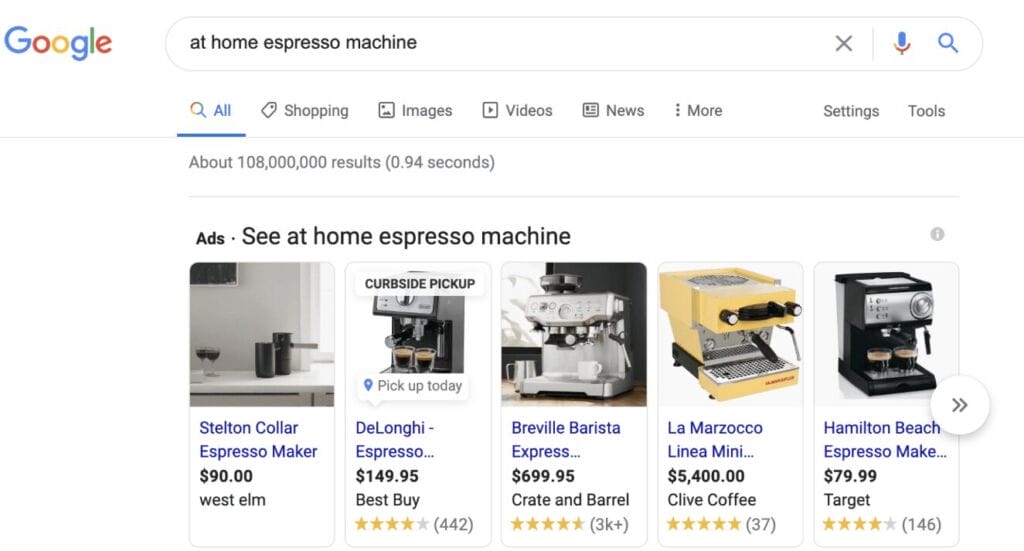Click the Ads heading label
Screen dimensions: 1024x551
pos(210,238)
